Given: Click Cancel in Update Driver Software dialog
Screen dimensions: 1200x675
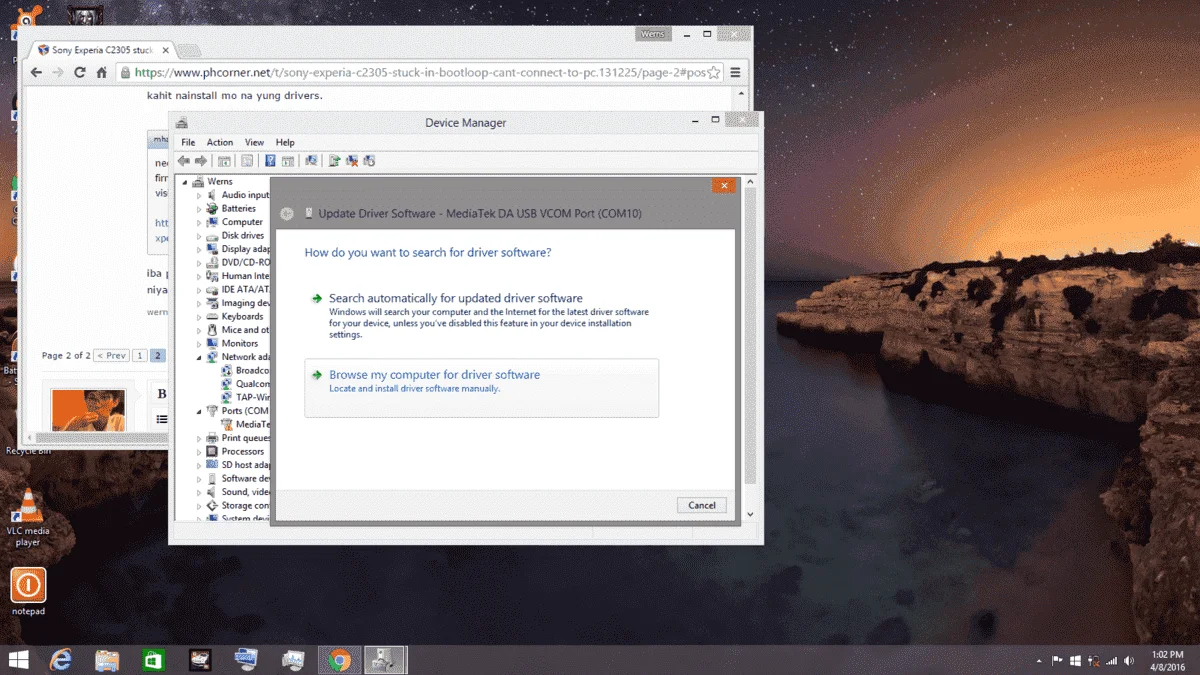Looking at the screenshot, I should click(702, 505).
